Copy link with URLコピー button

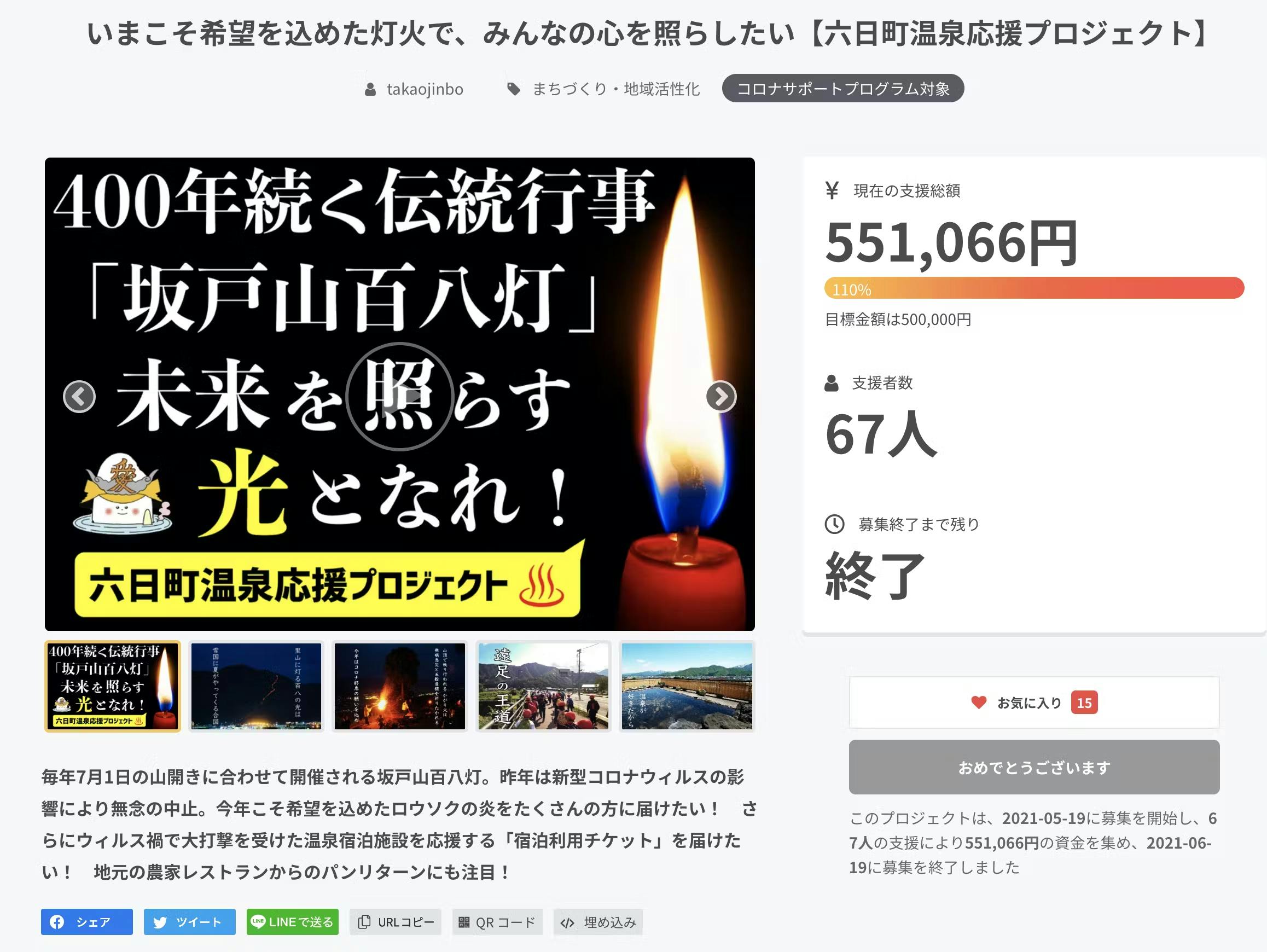click(395, 922)
